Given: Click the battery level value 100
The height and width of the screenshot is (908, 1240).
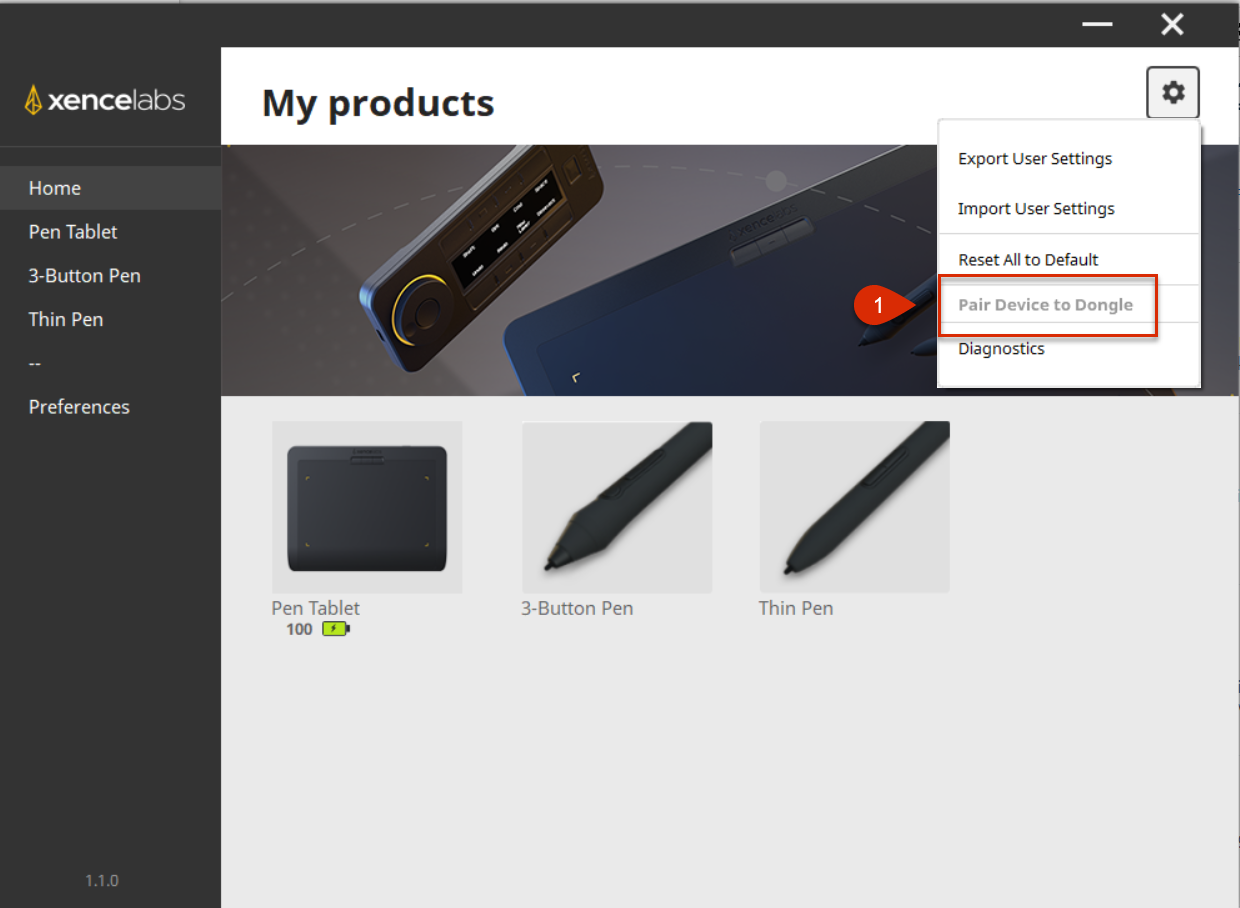Looking at the screenshot, I should point(299,629).
